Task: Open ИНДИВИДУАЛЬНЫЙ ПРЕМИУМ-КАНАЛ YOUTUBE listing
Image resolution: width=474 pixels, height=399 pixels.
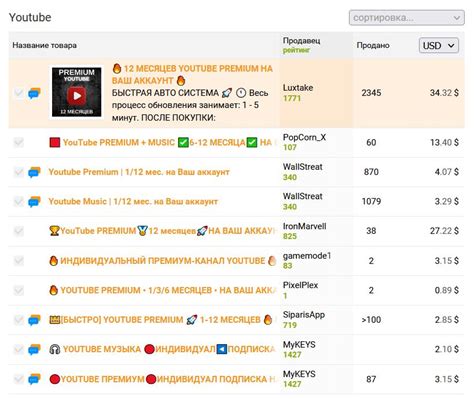Action: [x=163, y=261]
